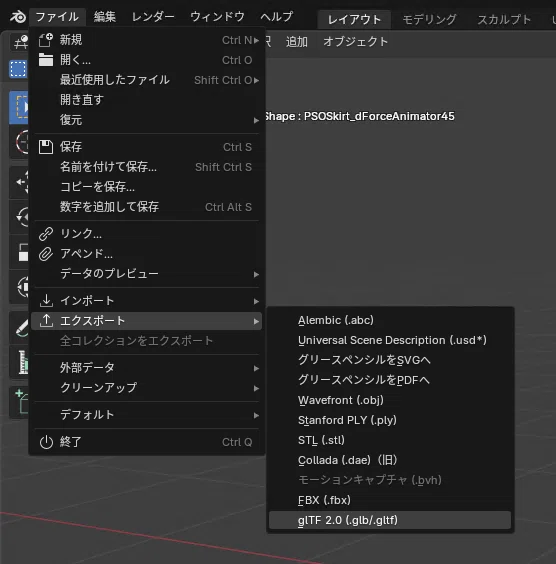Export as Stanford PLY (.ply)
556x564 pixels.
(x=390, y=420)
